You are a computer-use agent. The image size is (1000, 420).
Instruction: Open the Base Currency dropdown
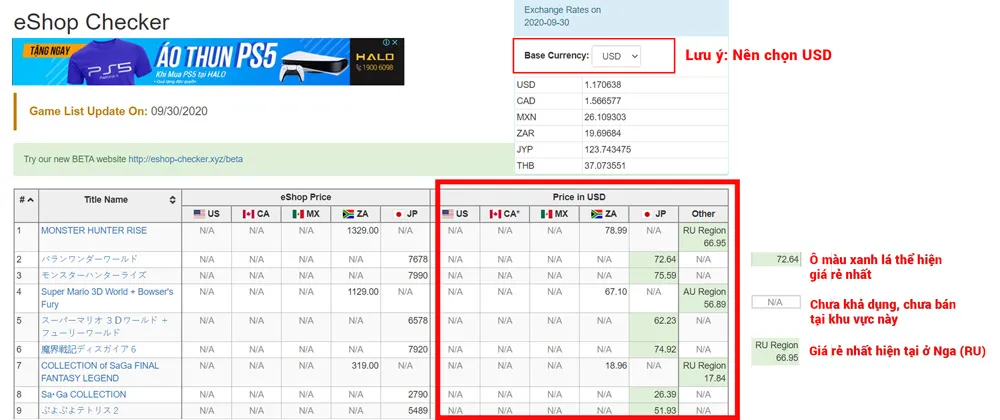point(616,56)
